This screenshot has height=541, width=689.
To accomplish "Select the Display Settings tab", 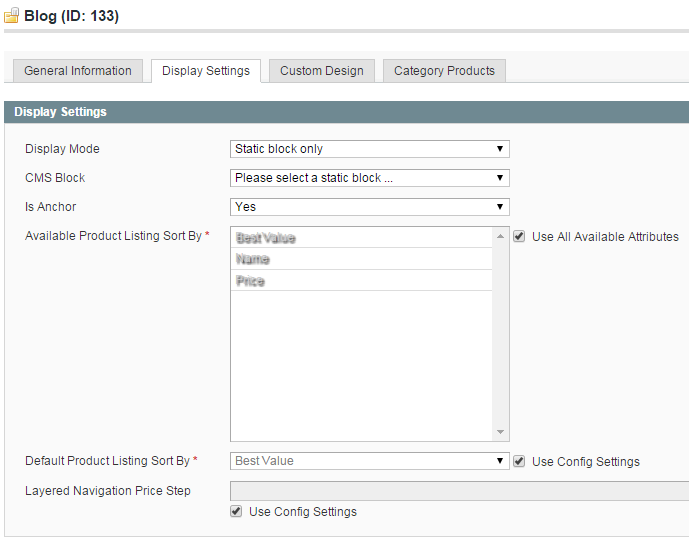I will point(206,71).
